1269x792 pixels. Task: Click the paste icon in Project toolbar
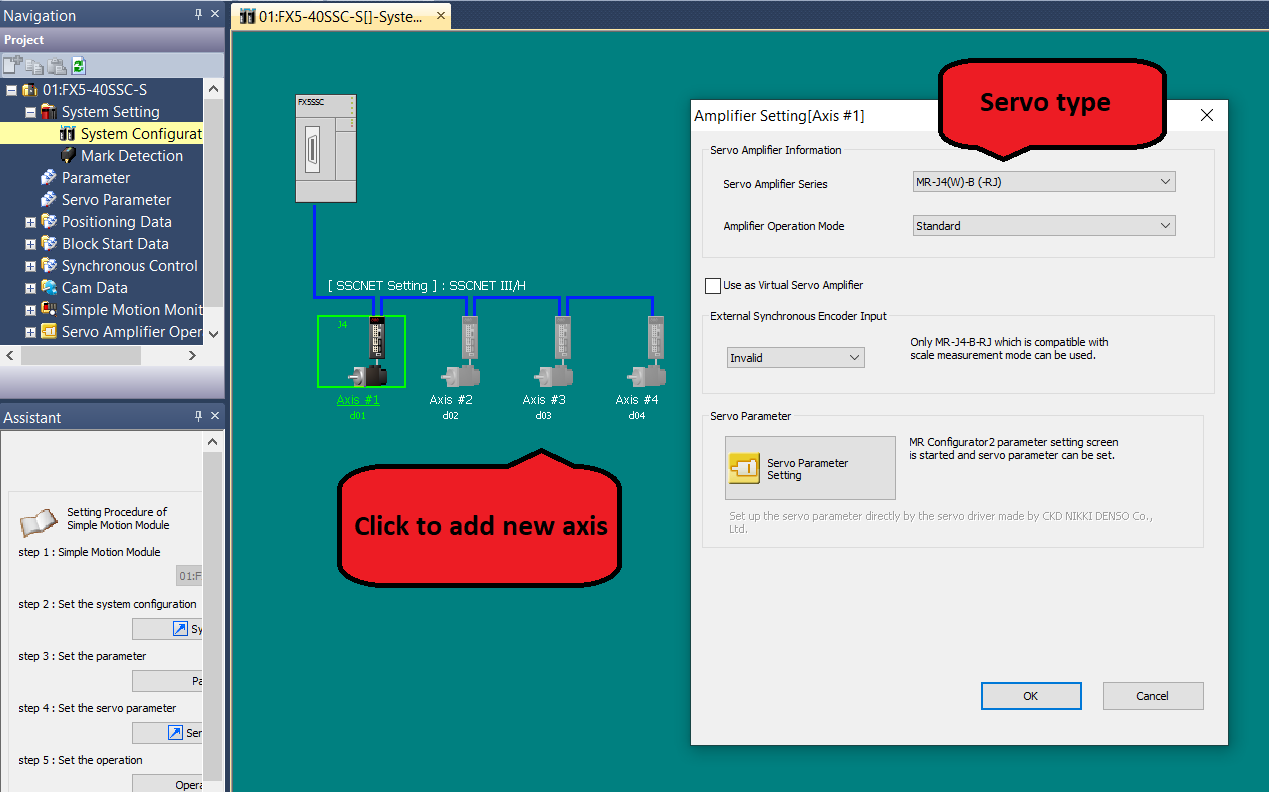[x=57, y=66]
